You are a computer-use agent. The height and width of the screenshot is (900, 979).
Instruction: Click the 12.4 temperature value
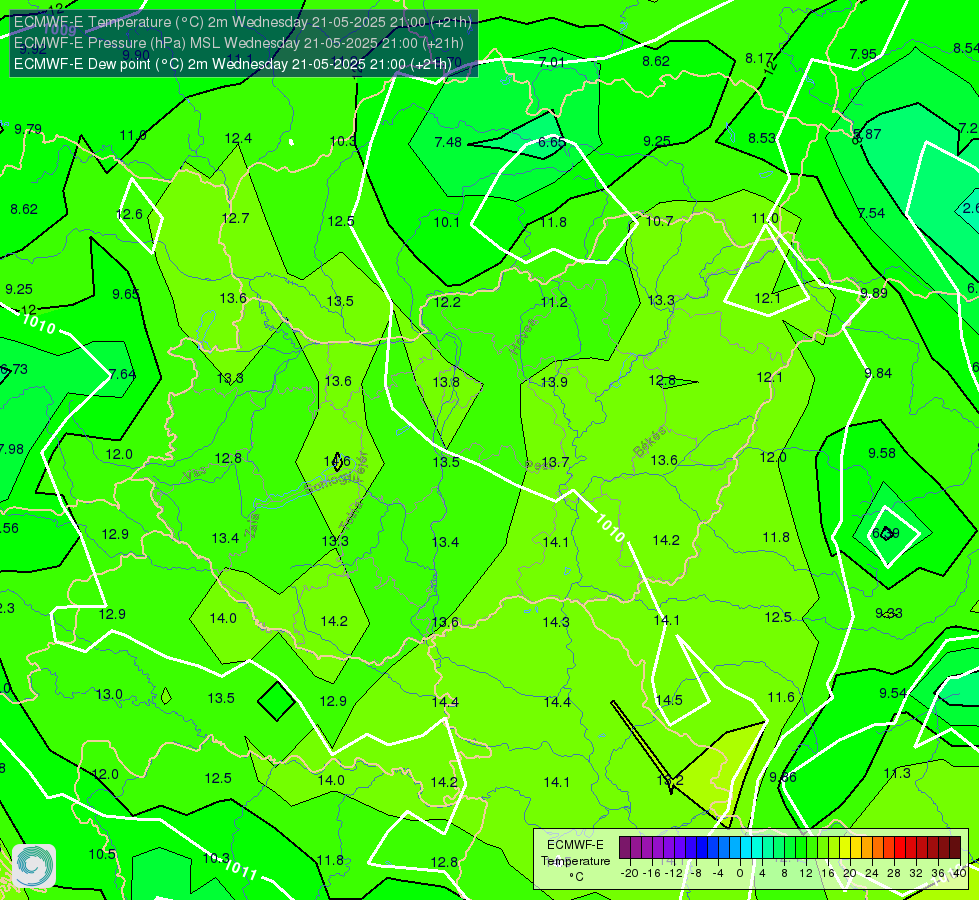(238, 139)
